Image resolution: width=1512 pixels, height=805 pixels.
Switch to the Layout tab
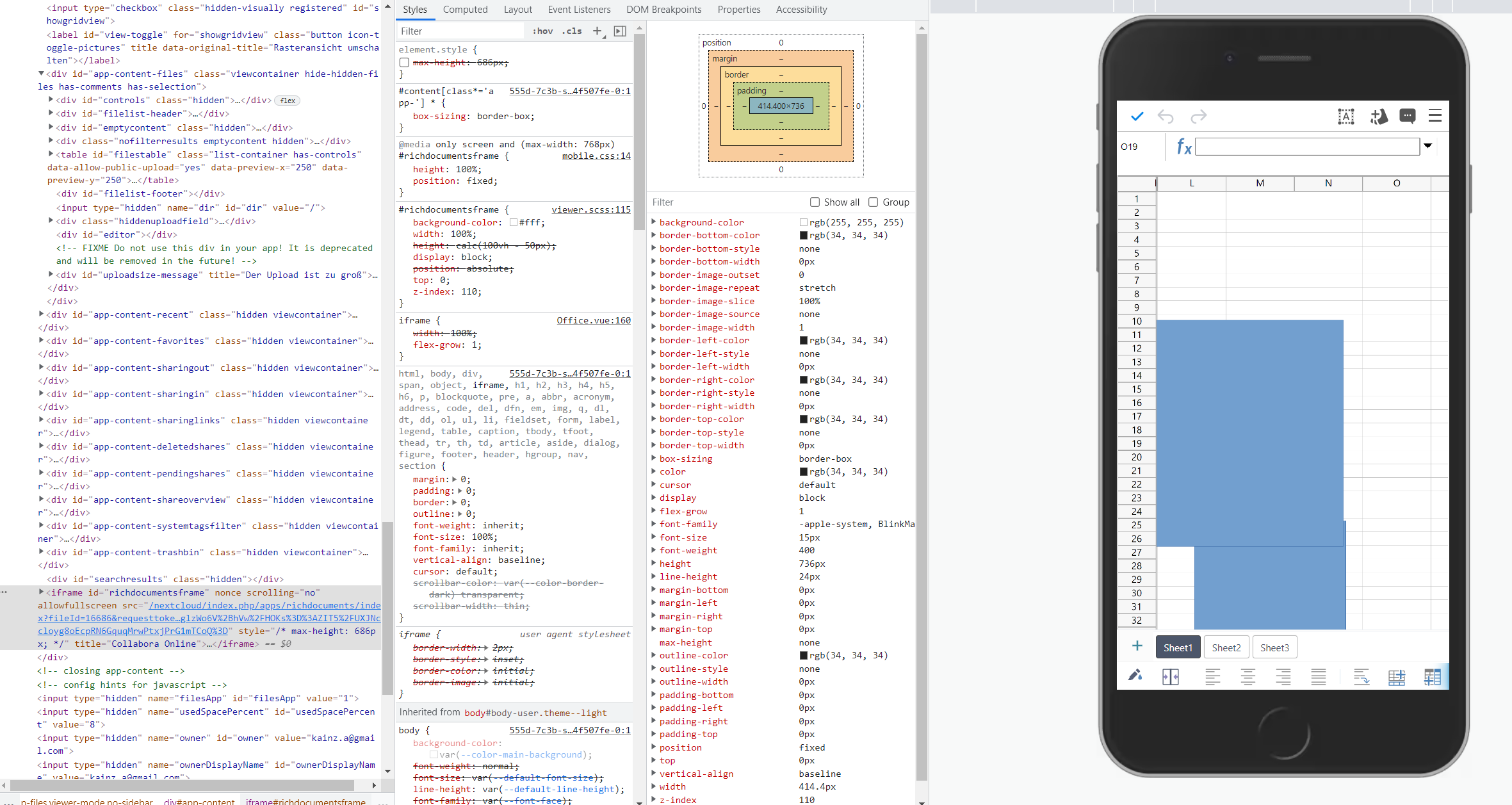click(x=517, y=10)
